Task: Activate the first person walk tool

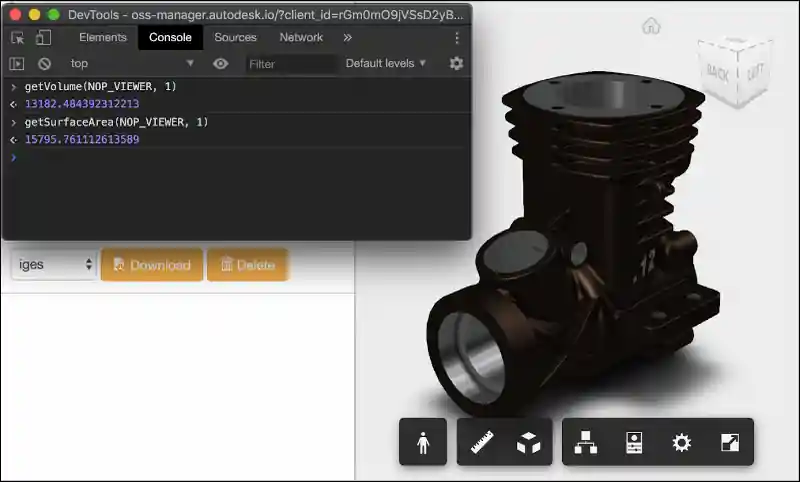Action: (x=423, y=442)
